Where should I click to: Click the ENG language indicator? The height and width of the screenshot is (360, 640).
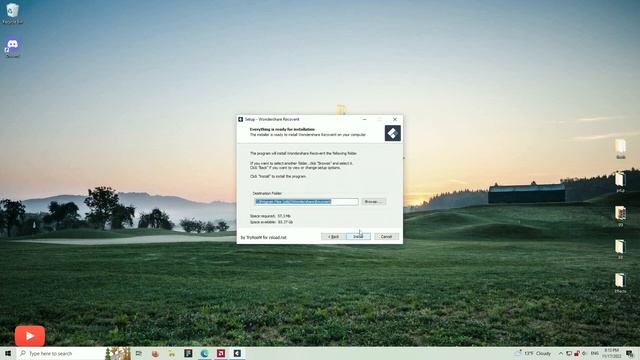click(x=595, y=353)
